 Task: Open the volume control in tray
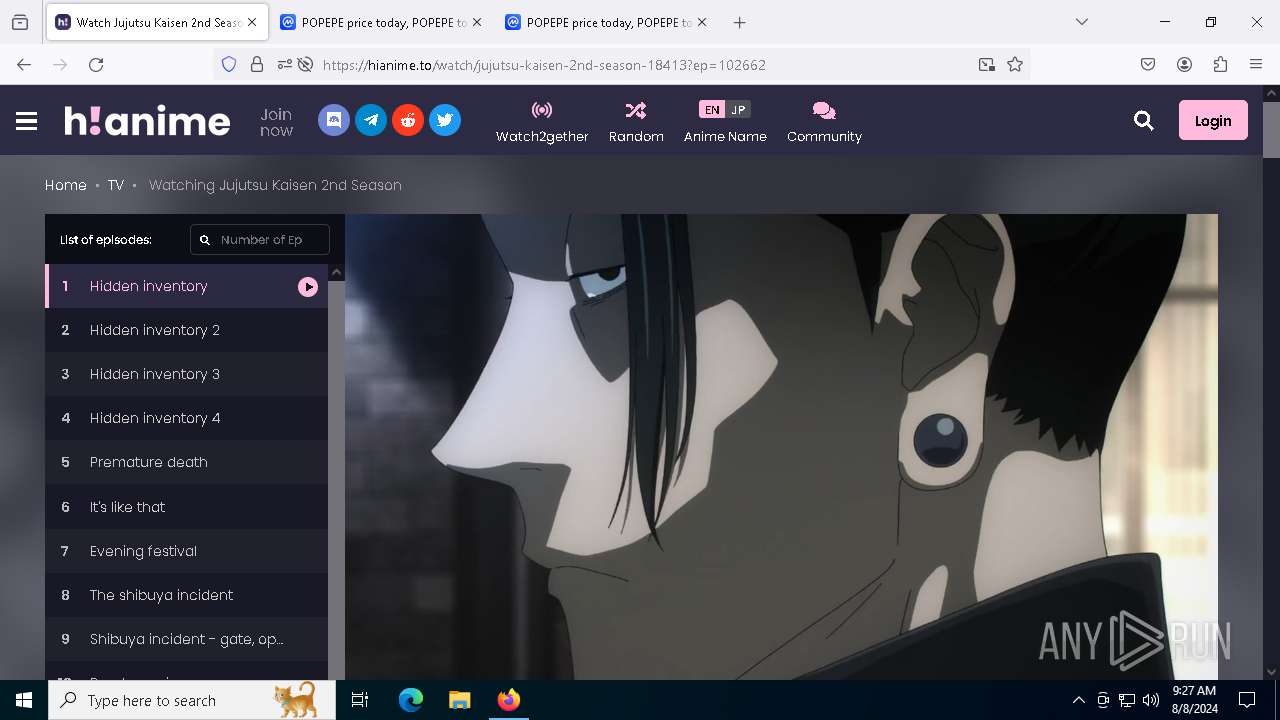pos(1151,700)
